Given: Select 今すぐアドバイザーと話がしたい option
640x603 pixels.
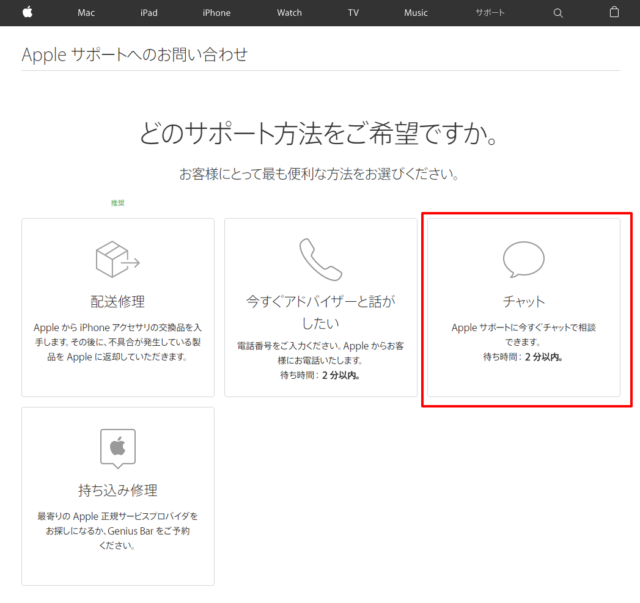Looking at the screenshot, I should point(320,312).
